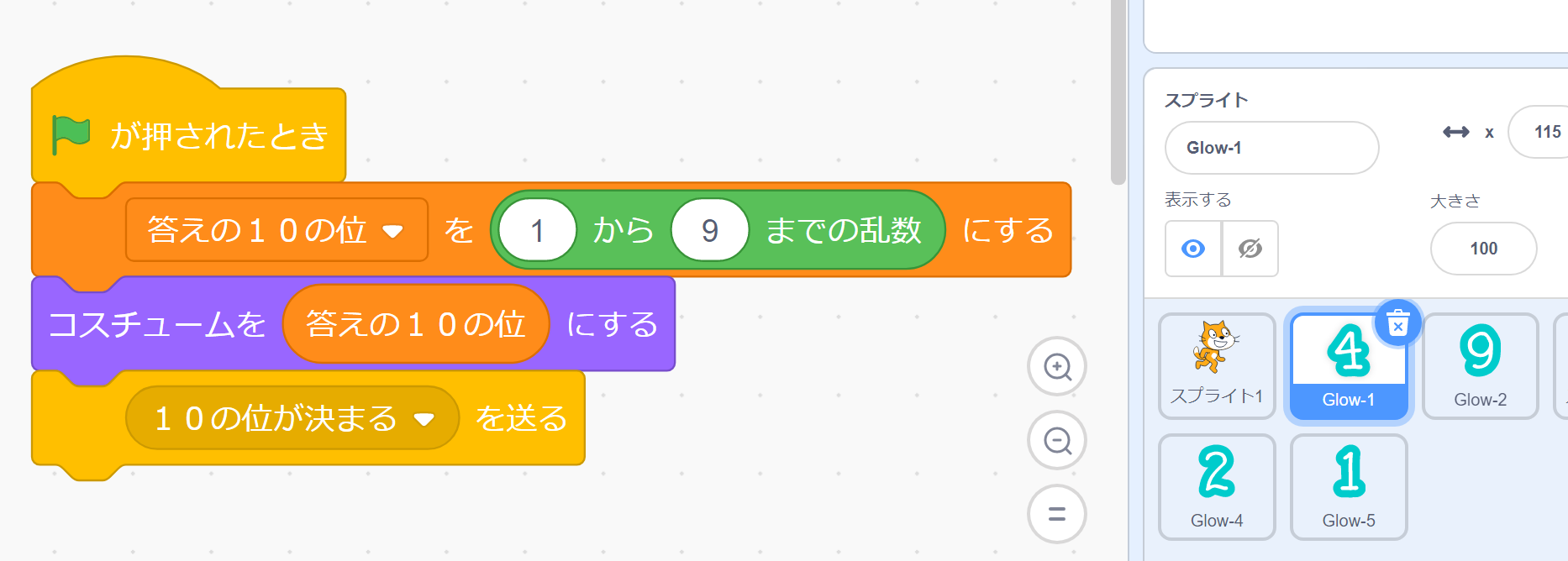Click the zoom in magnifier button

tap(1057, 367)
